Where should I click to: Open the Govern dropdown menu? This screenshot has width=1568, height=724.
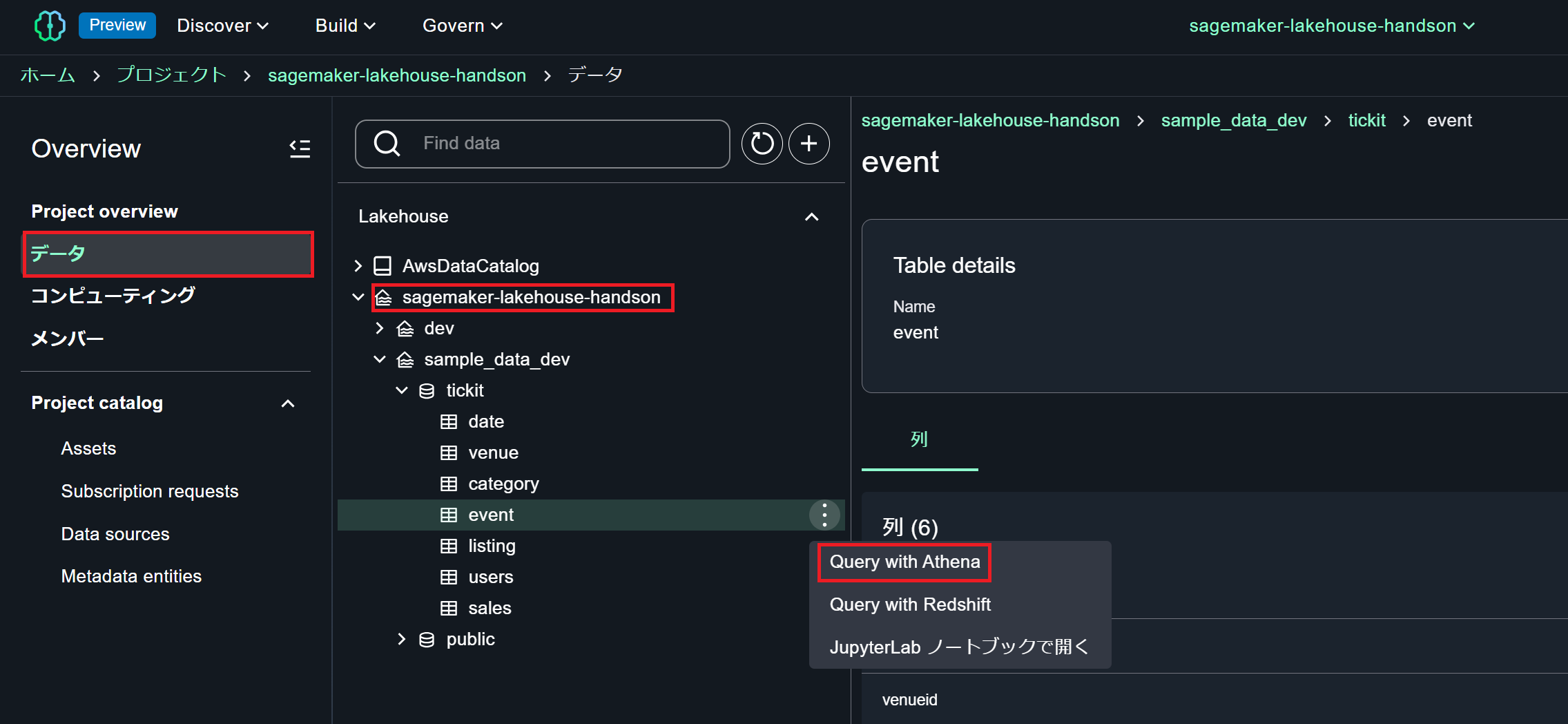click(x=462, y=26)
